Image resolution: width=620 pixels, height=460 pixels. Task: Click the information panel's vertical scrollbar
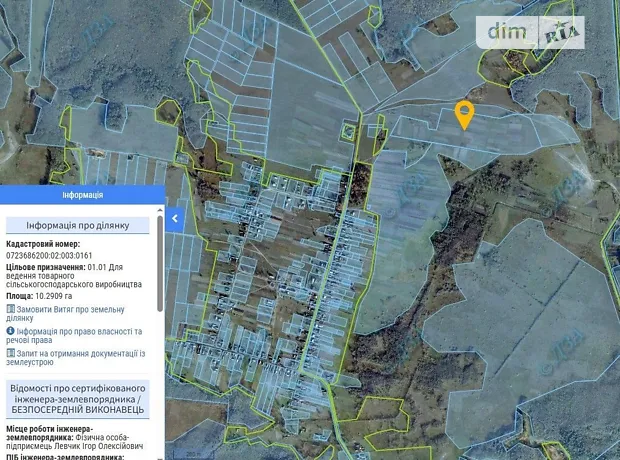pos(160,260)
